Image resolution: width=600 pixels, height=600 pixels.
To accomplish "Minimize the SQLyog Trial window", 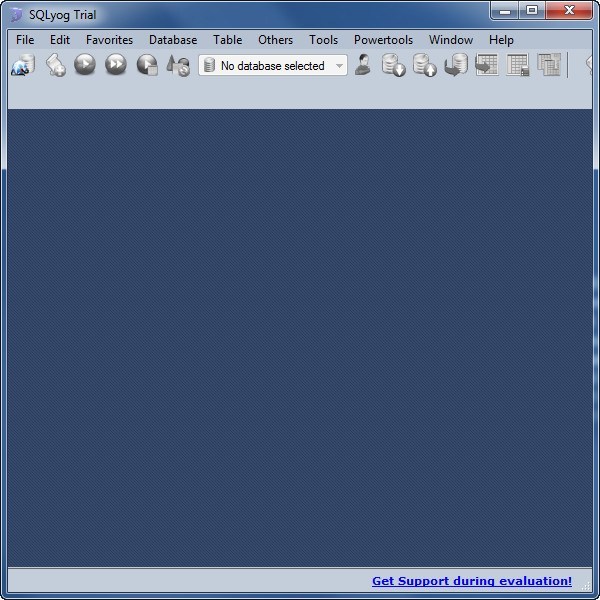I will tap(505, 11).
